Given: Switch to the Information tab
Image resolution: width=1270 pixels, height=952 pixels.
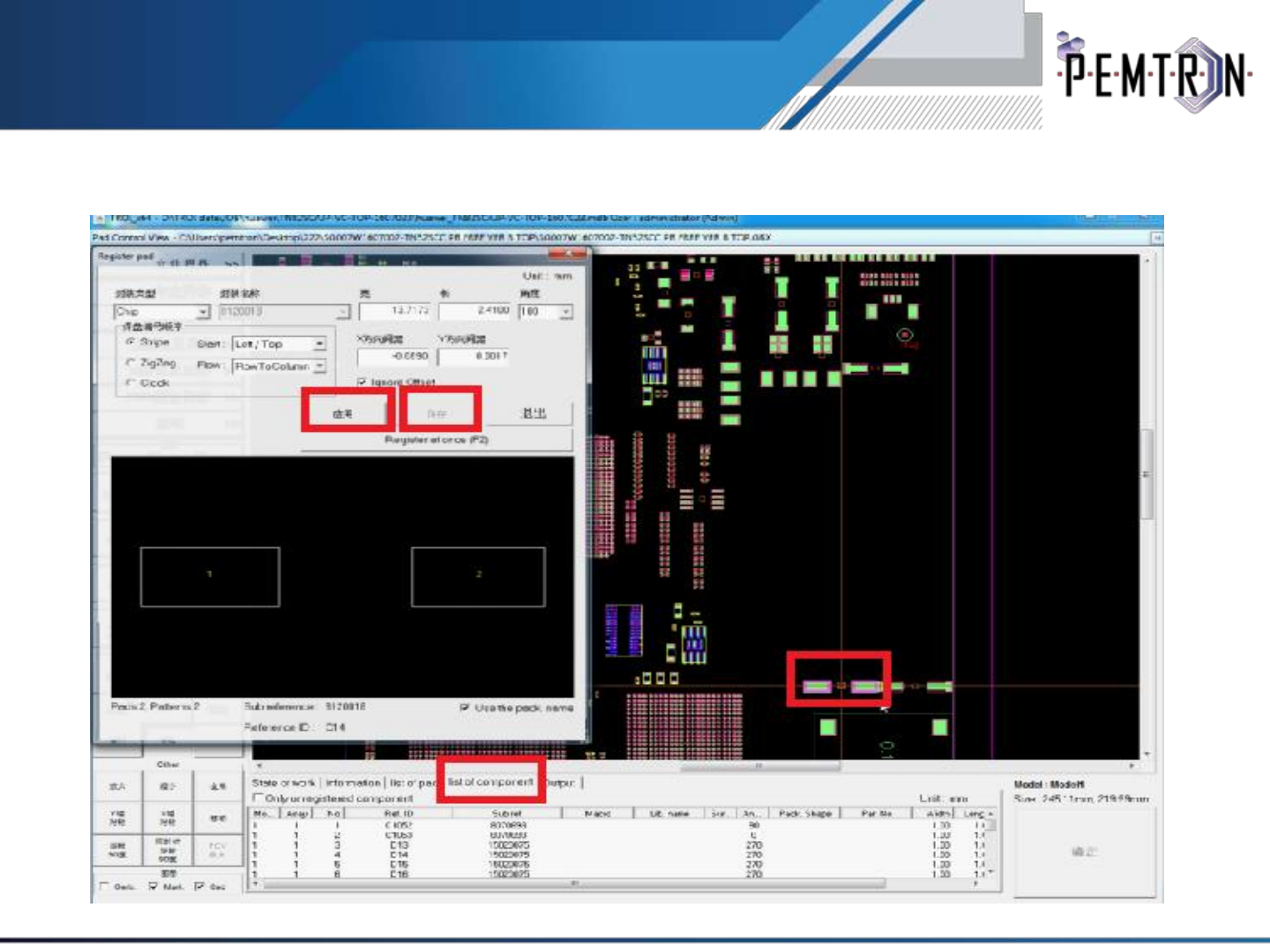Looking at the screenshot, I should click(353, 783).
